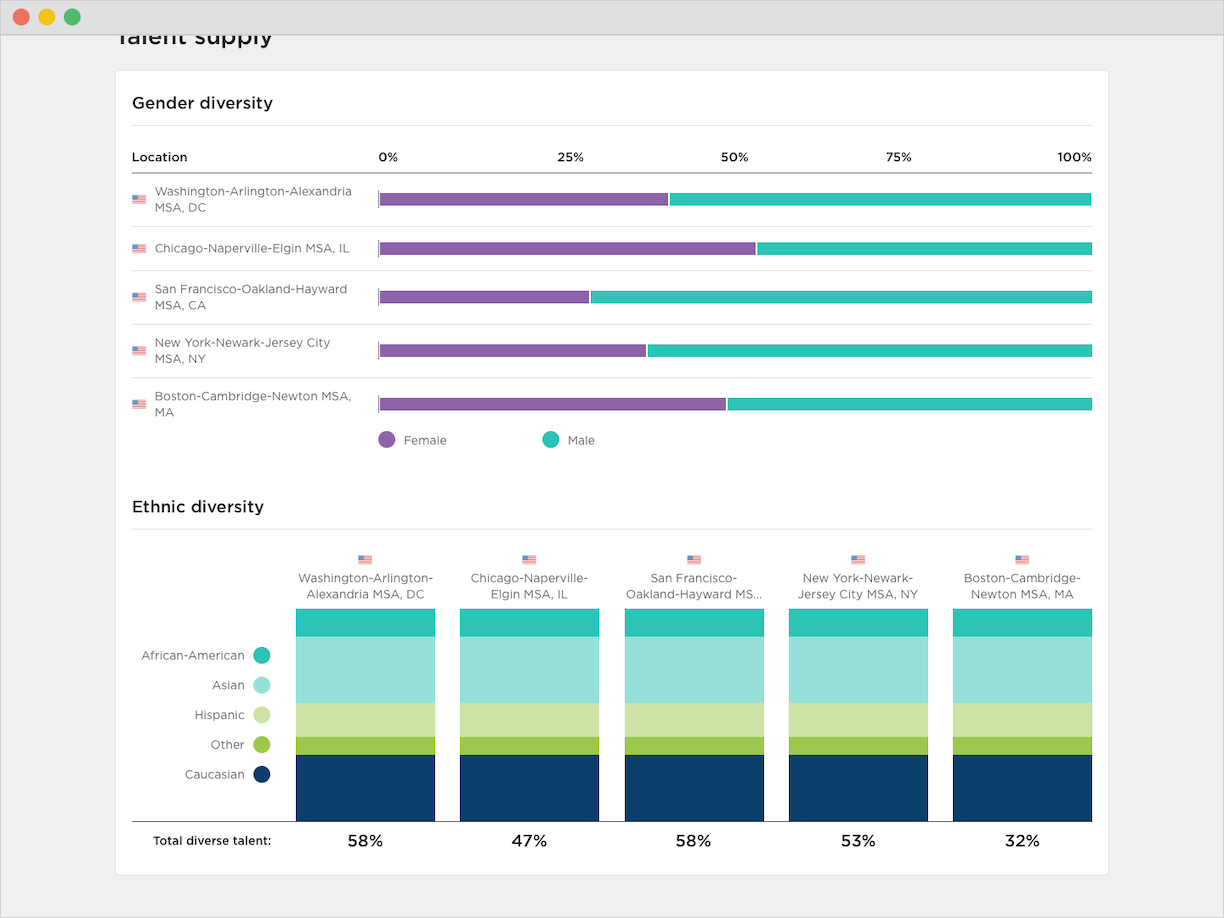Viewport: 1224px width, 918px height.
Task: Click the 32% total diverse talent value
Action: pos(1022,841)
